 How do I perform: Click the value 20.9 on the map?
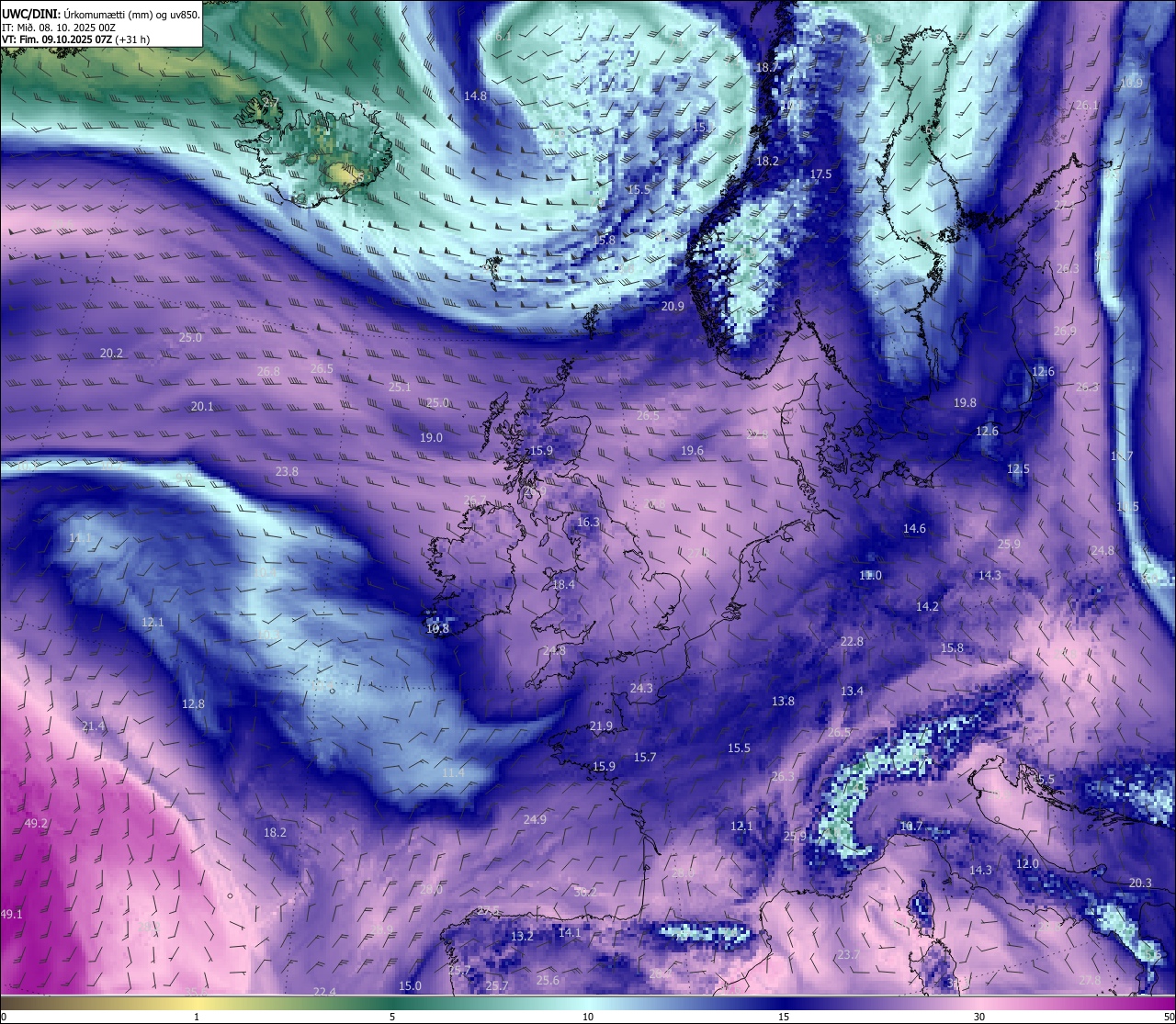(x=673, y=306)
